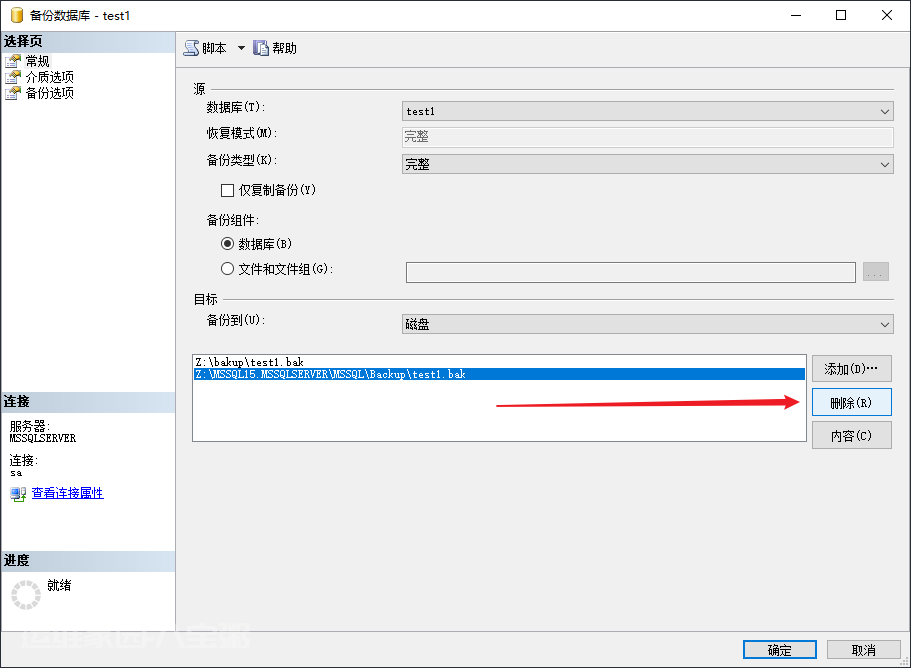Select the 数据库 radio button

[227, 243]
